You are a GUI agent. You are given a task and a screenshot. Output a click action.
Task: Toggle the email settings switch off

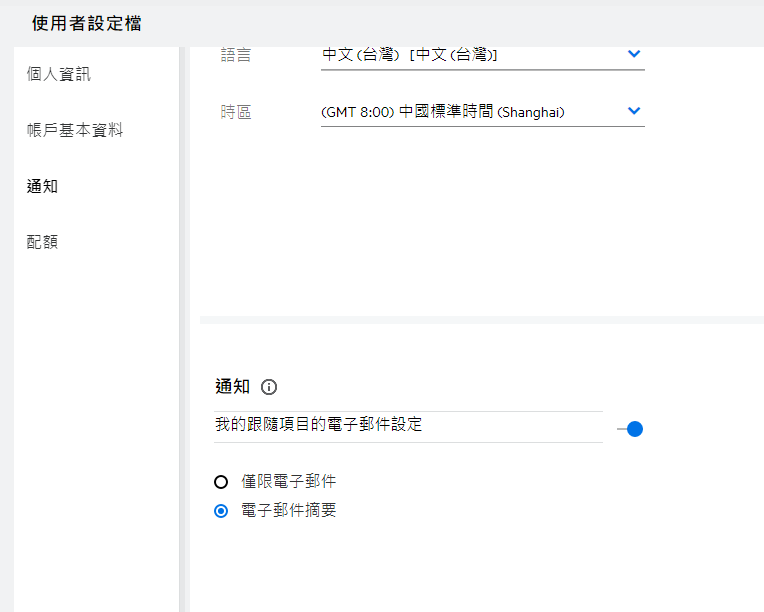pyautogui.click(x=631, y=429)
